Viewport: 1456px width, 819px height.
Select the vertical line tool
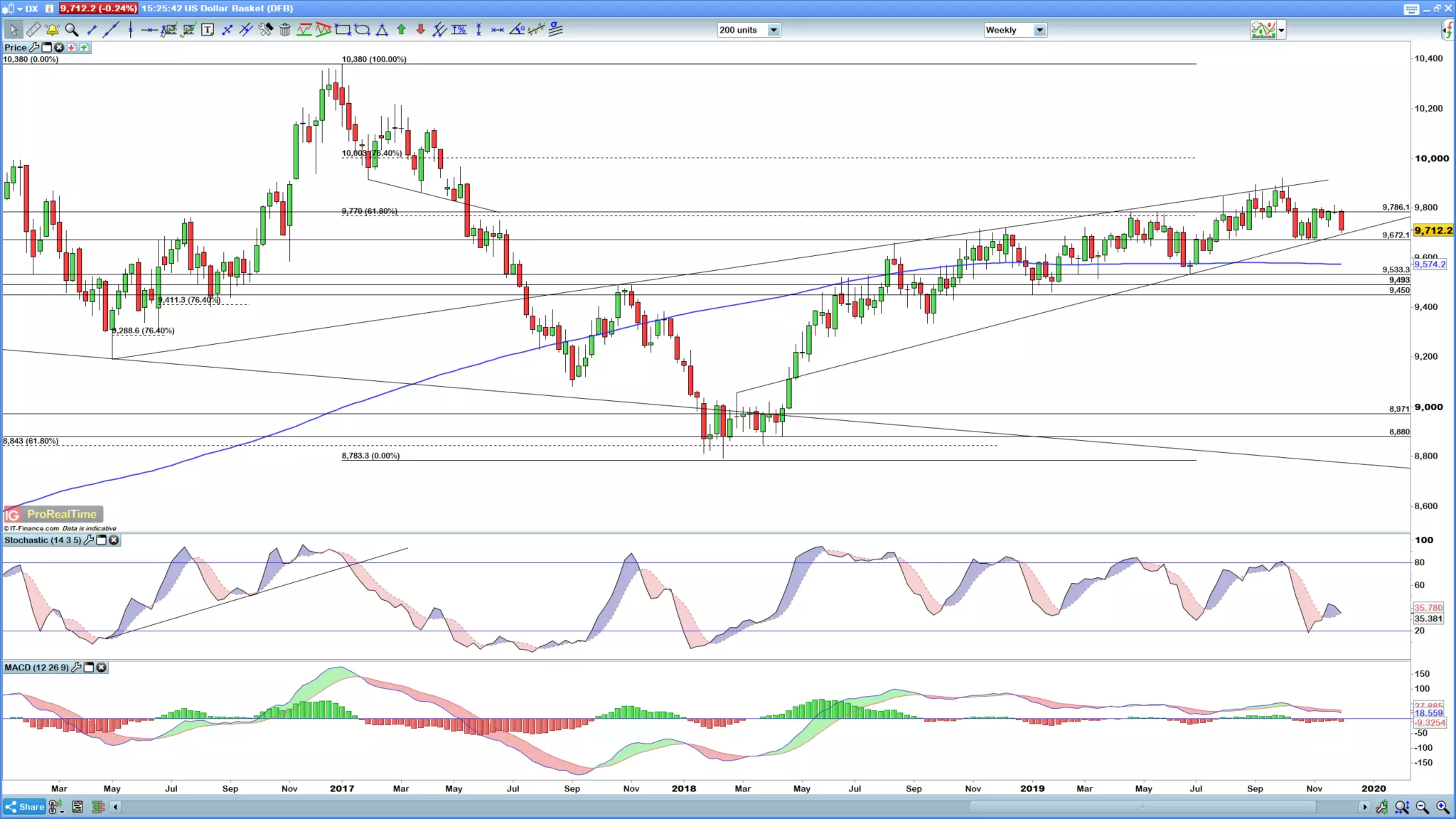[x=130, y=29]
